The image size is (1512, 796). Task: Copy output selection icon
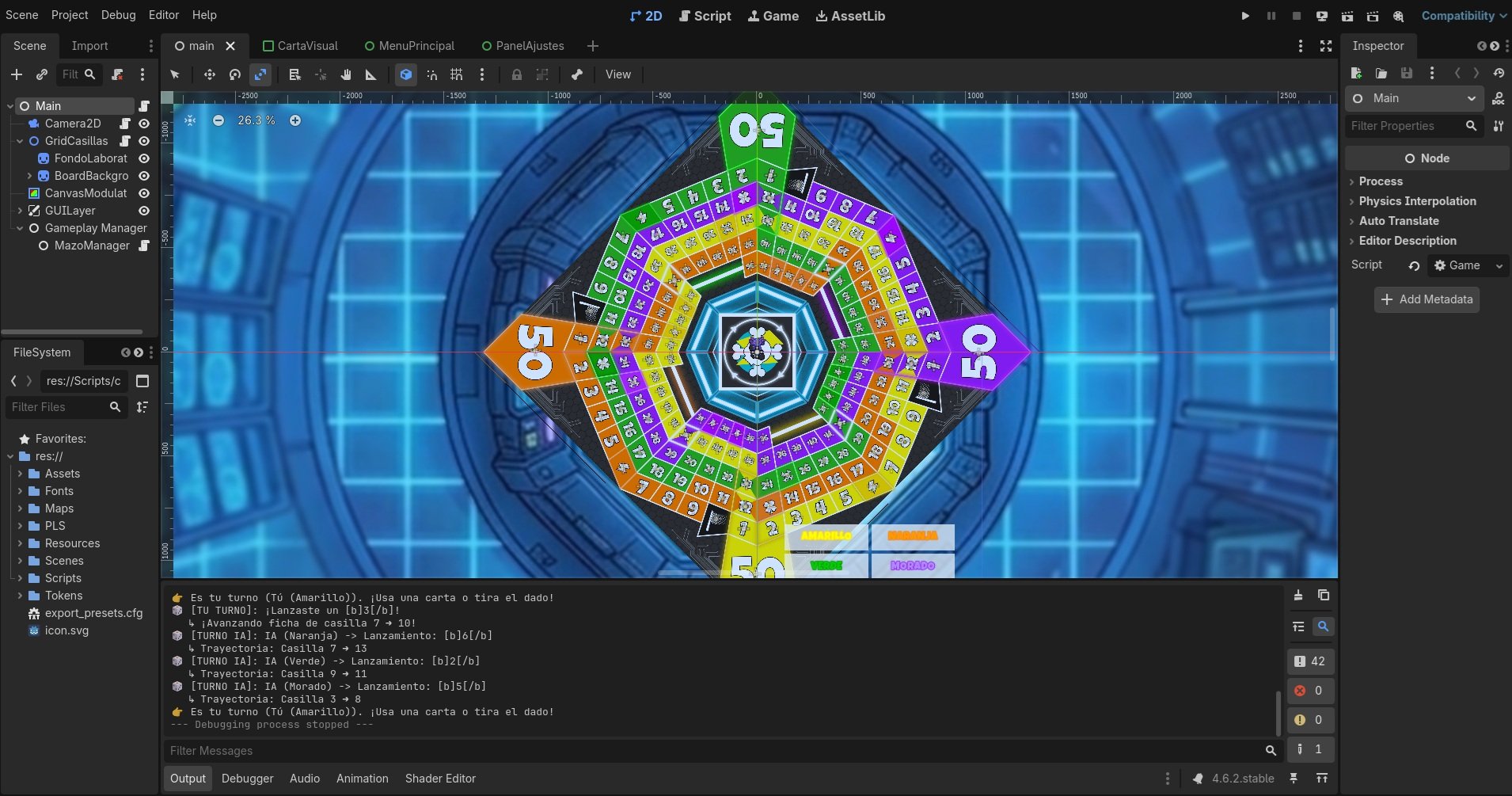click(x=1323, y=596)
